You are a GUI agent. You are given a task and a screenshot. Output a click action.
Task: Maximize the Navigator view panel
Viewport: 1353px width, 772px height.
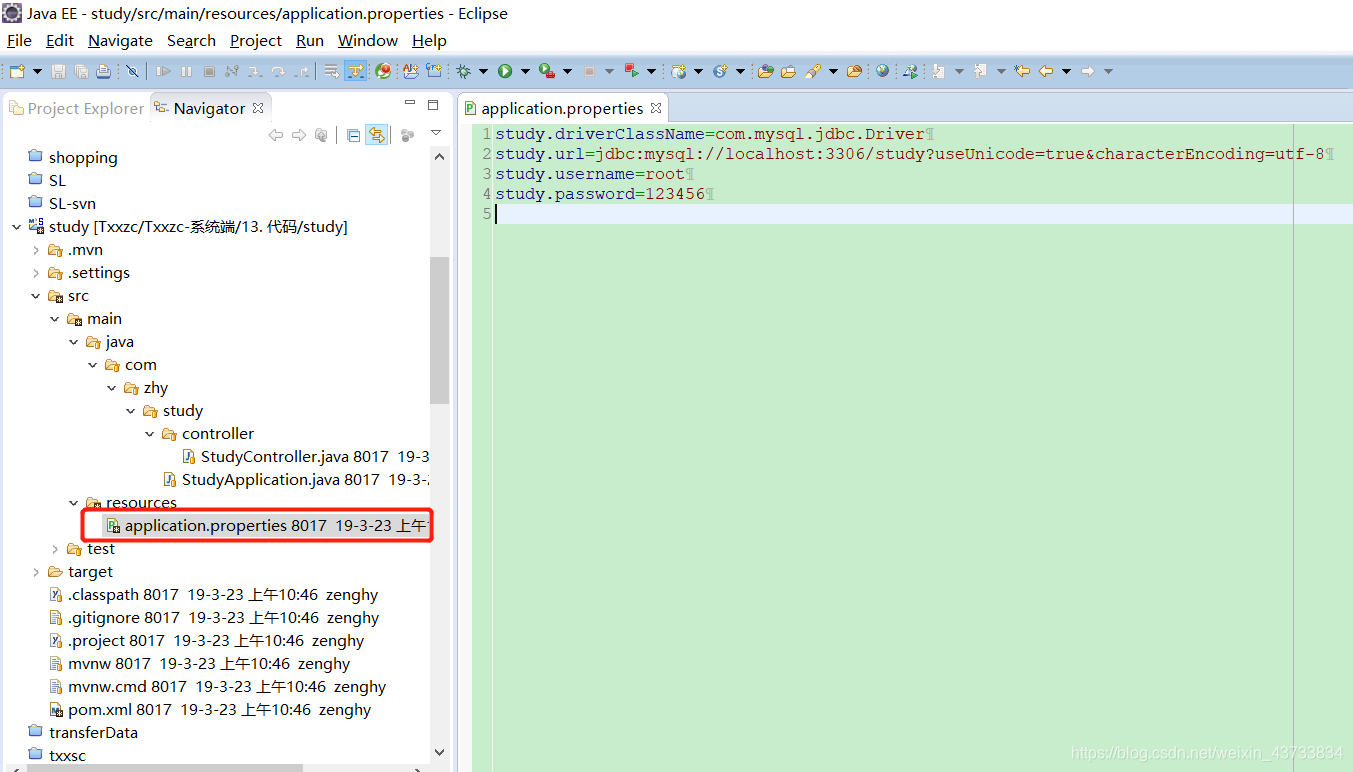click(433, 104)
